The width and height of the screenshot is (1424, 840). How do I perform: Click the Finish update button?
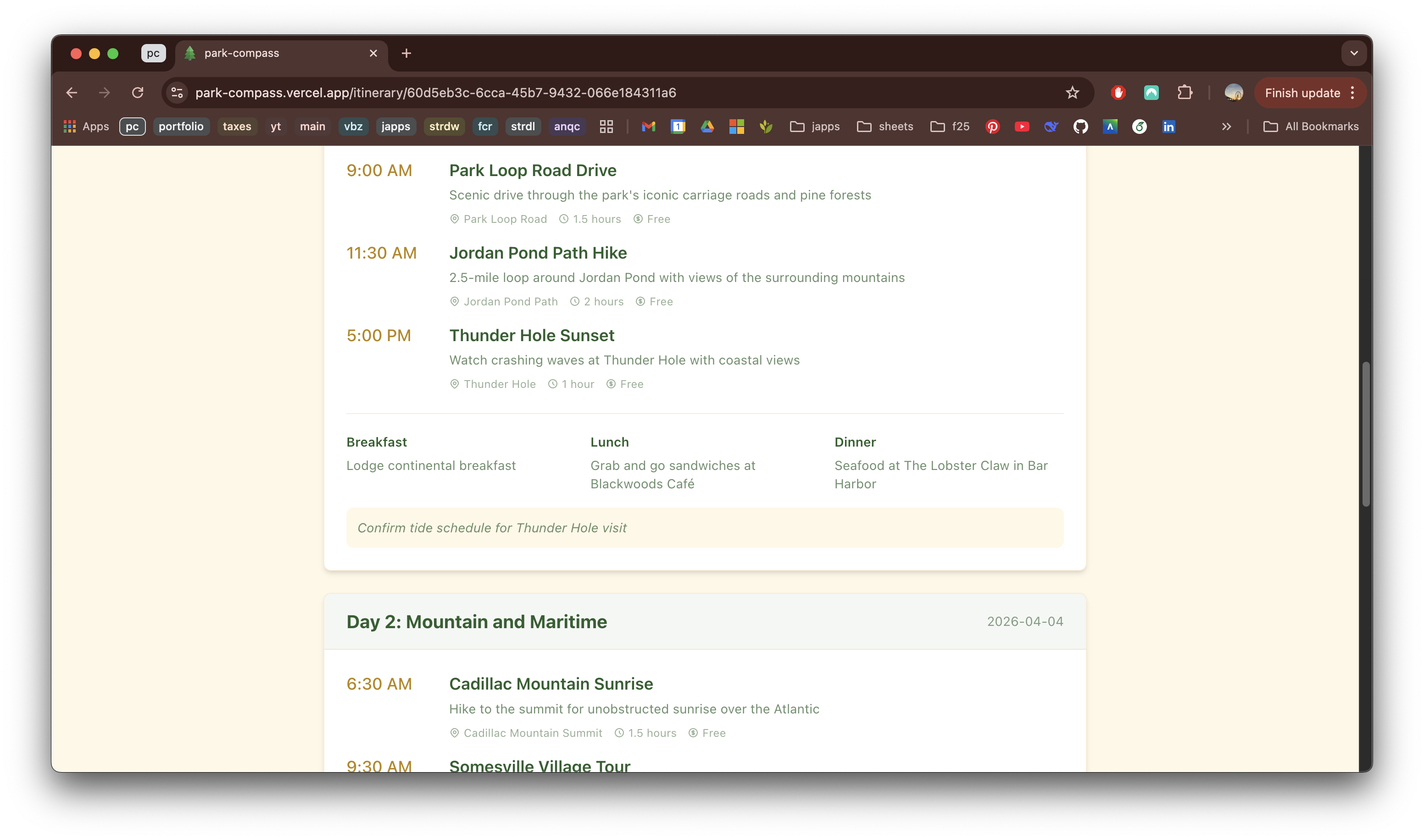[1302, 93]
